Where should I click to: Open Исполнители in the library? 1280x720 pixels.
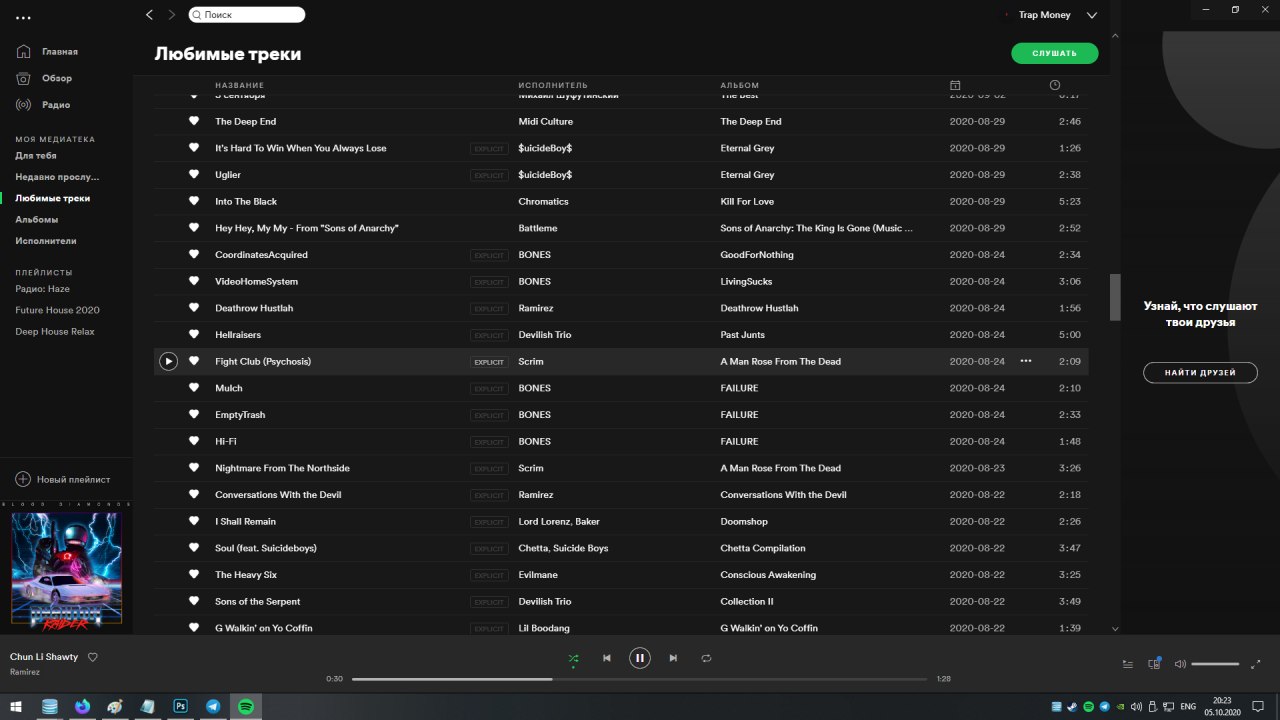point(46,241)
